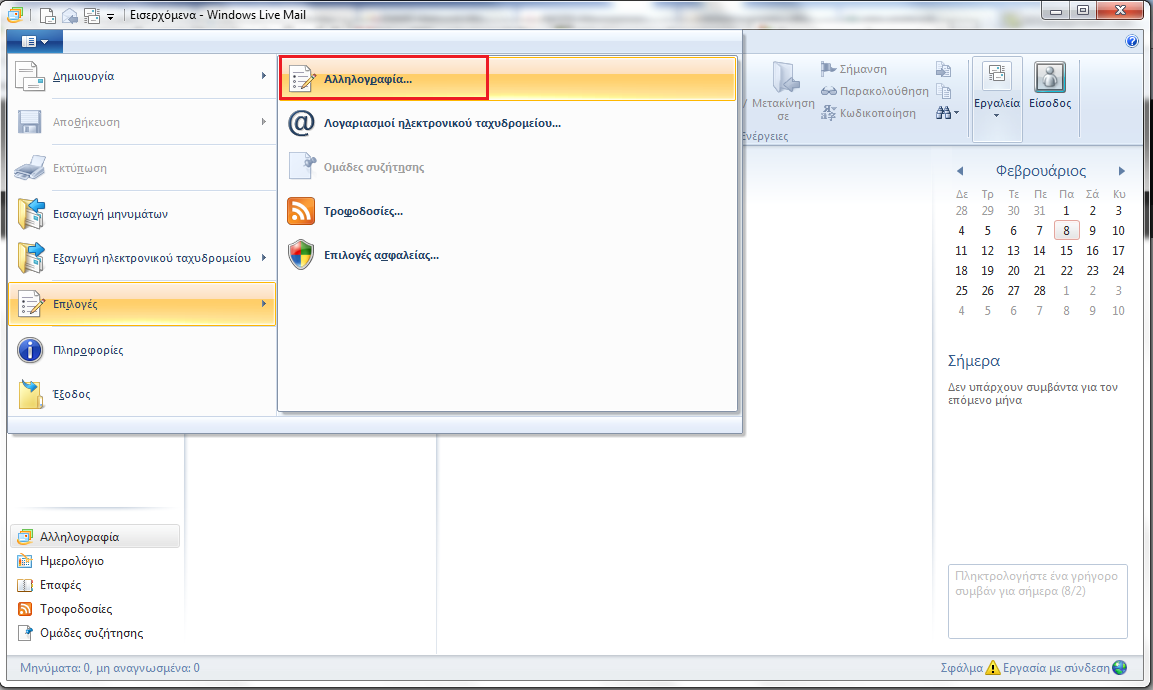Click the Εισαγωγή μηνυμάτων folder icon
1153x690 pixels.
pos(30,213)
